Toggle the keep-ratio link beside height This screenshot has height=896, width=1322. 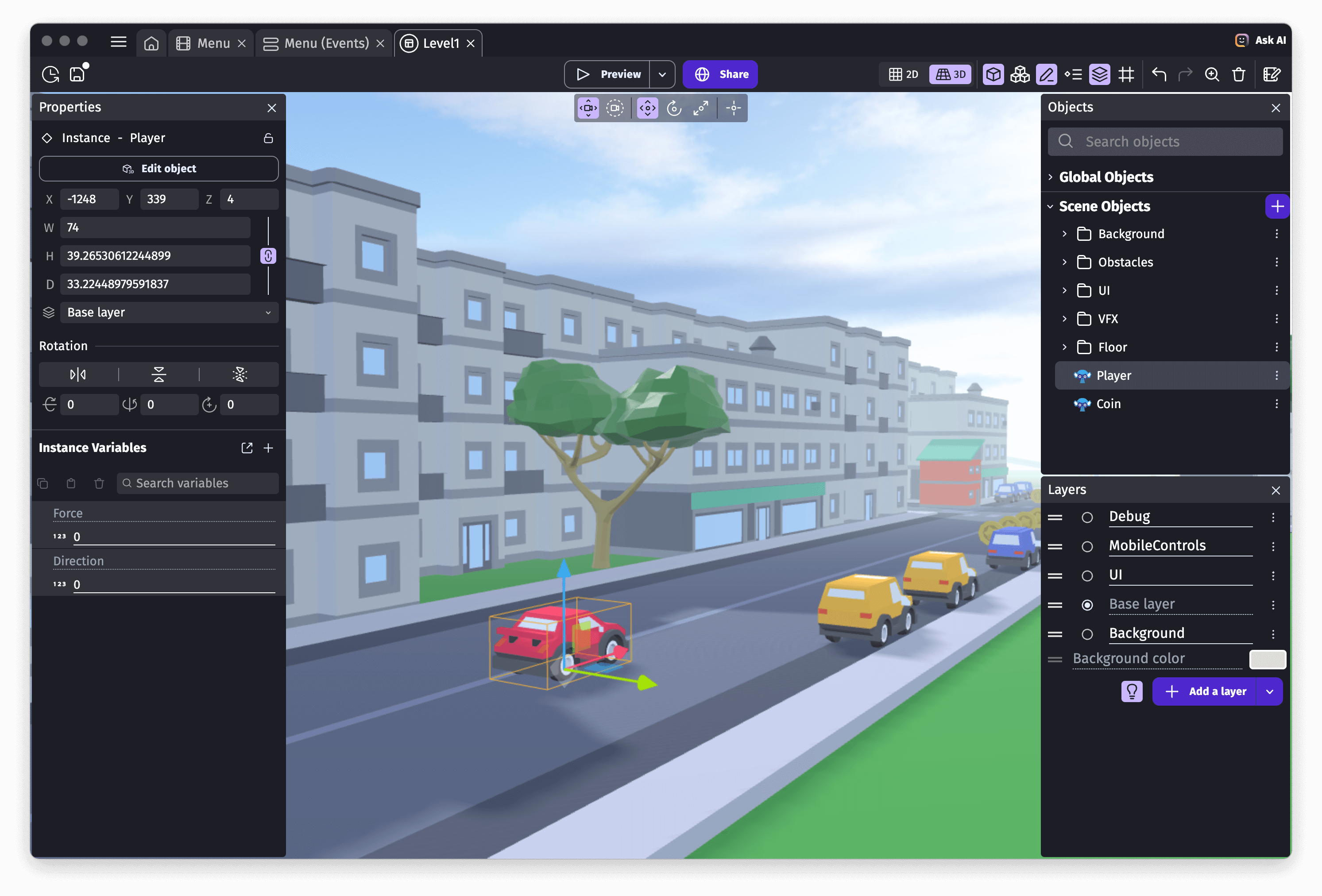point(268,256)
